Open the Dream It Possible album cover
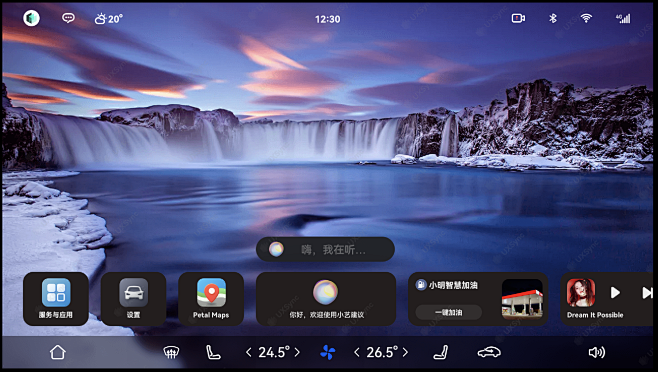Viewport: 658px width, 372px height. click(581, 293)
